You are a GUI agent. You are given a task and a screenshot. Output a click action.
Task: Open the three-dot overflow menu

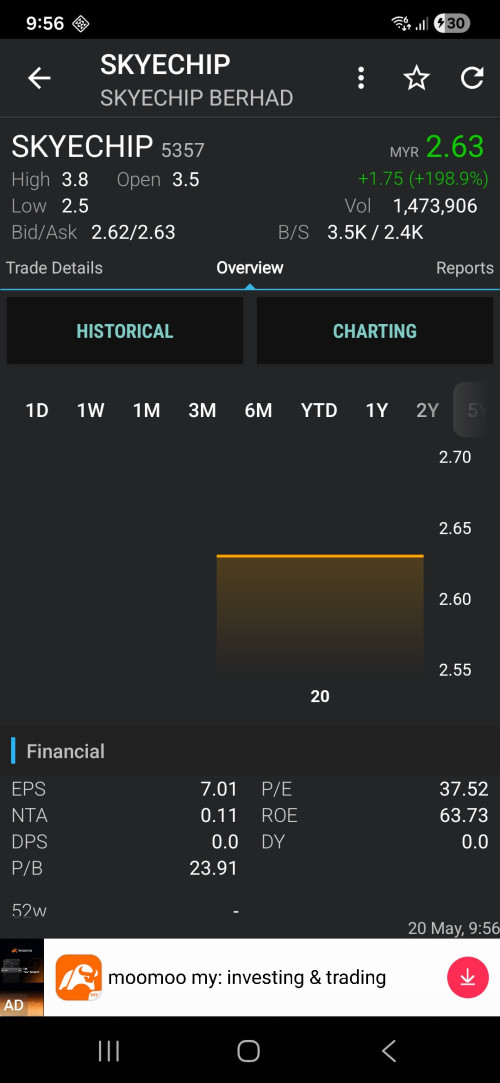pyautogui.click(x=360, y=79)
